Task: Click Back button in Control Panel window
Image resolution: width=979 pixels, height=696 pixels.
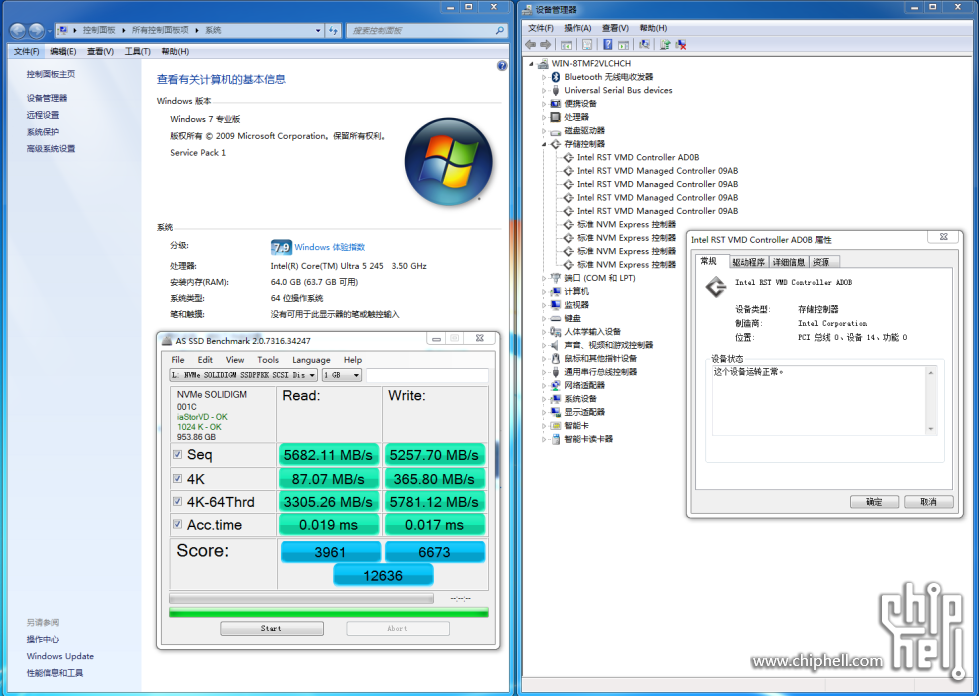Action: tap(17, 30)
